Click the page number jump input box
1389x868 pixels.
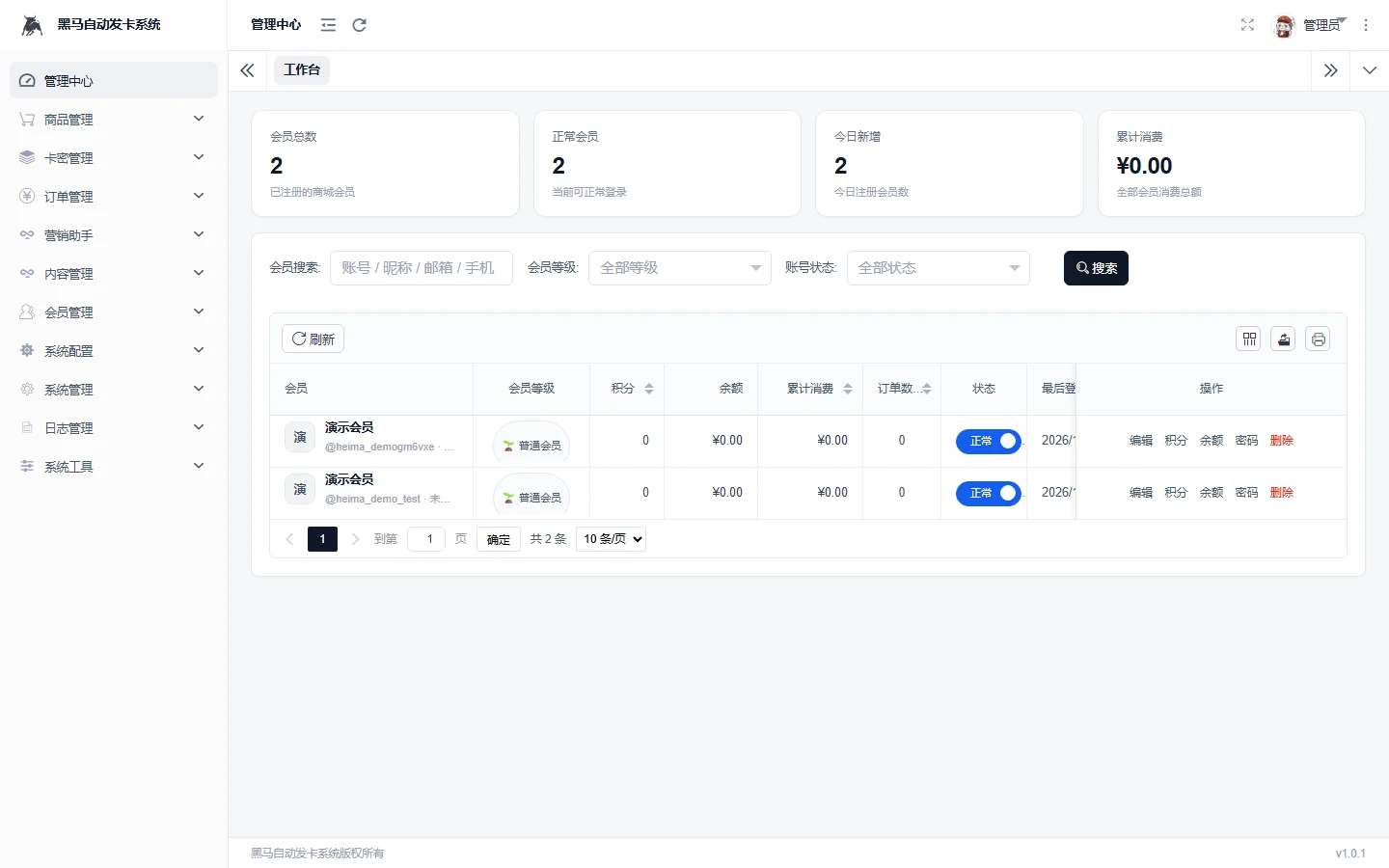426,539
